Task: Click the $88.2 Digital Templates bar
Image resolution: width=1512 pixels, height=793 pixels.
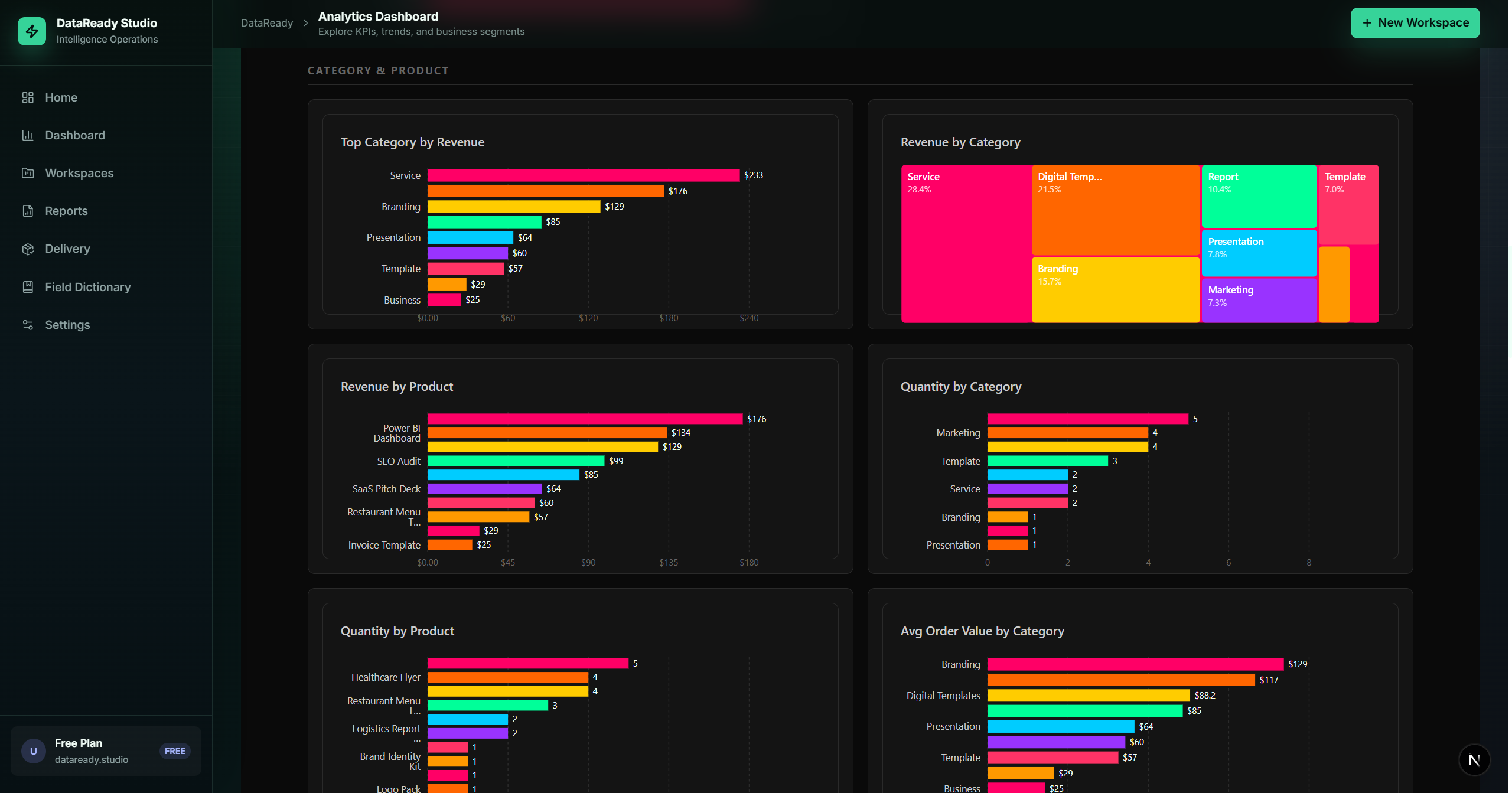Action: point(1089,696)
